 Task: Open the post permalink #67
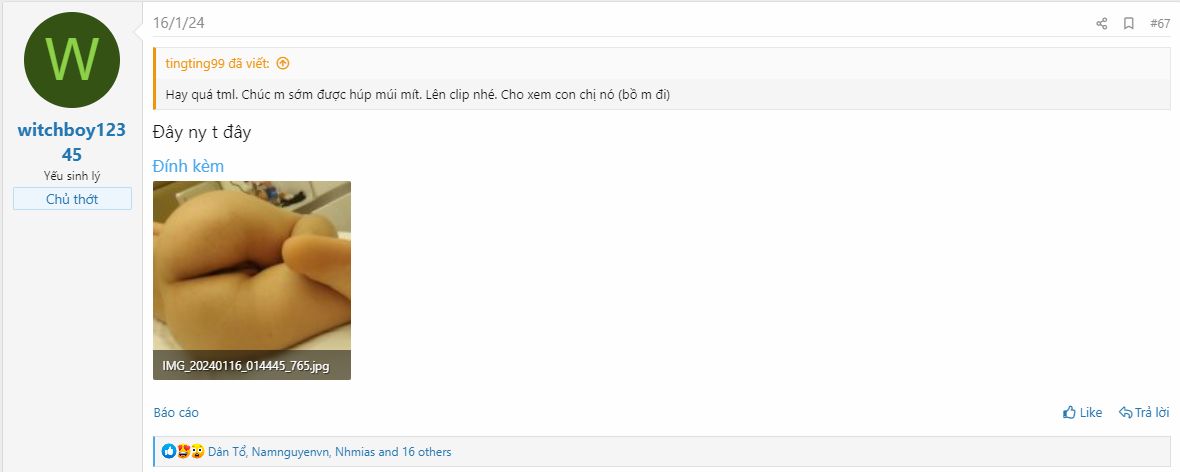tap(1160, 24)
